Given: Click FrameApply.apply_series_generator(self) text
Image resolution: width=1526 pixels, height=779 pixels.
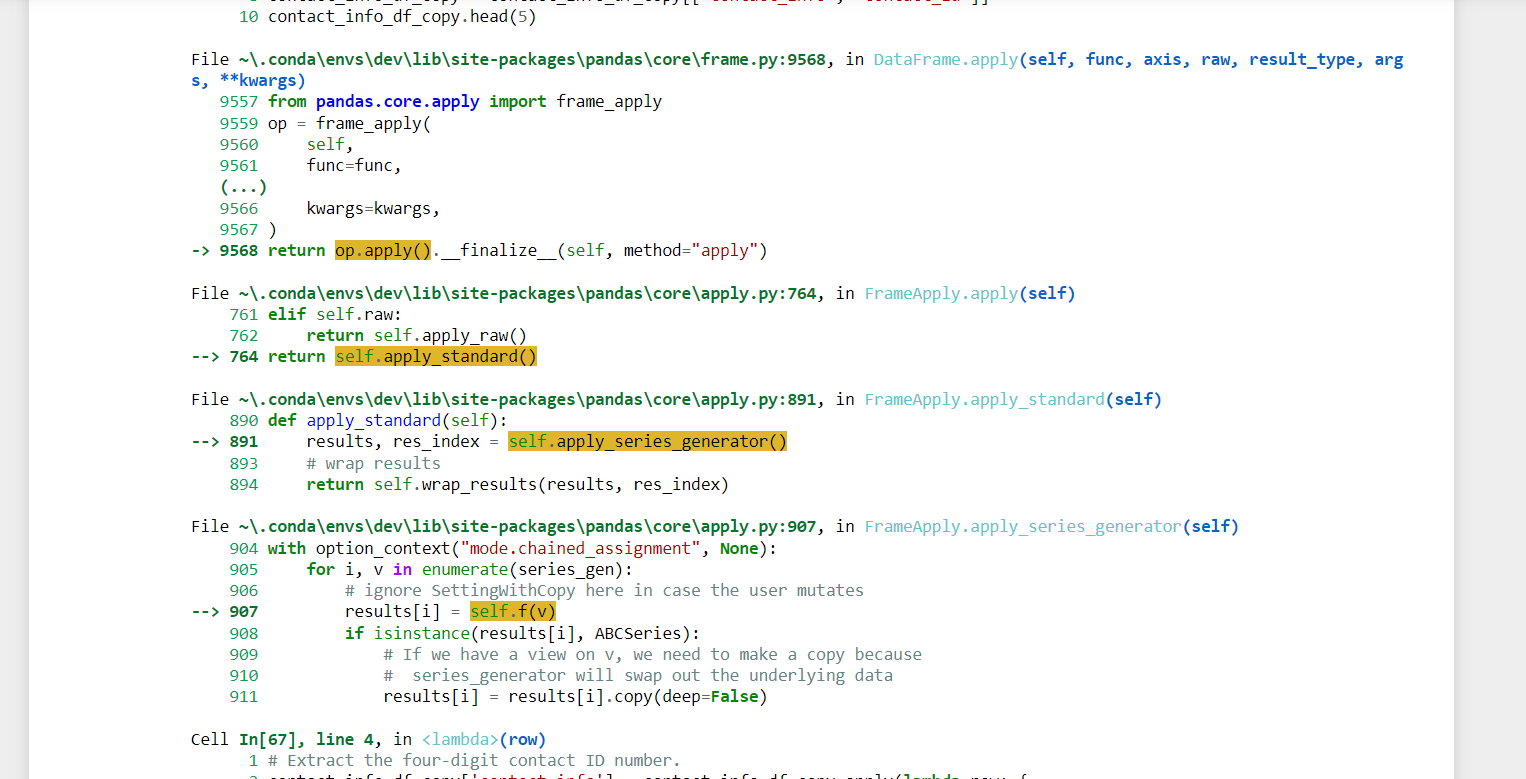Looking at the screenshot, I should [x=1050, y=526].
